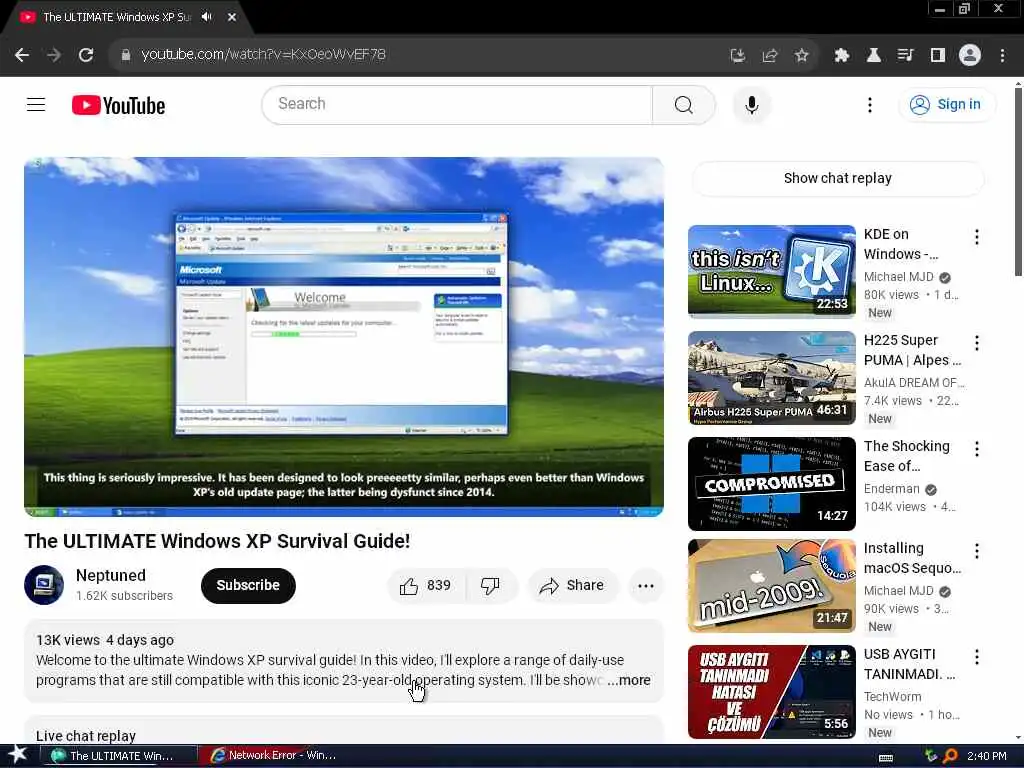Click AkulA DREAM OF channel name
The width and height of the screenshot is (1024, 768).
click(x=914, y=383)
